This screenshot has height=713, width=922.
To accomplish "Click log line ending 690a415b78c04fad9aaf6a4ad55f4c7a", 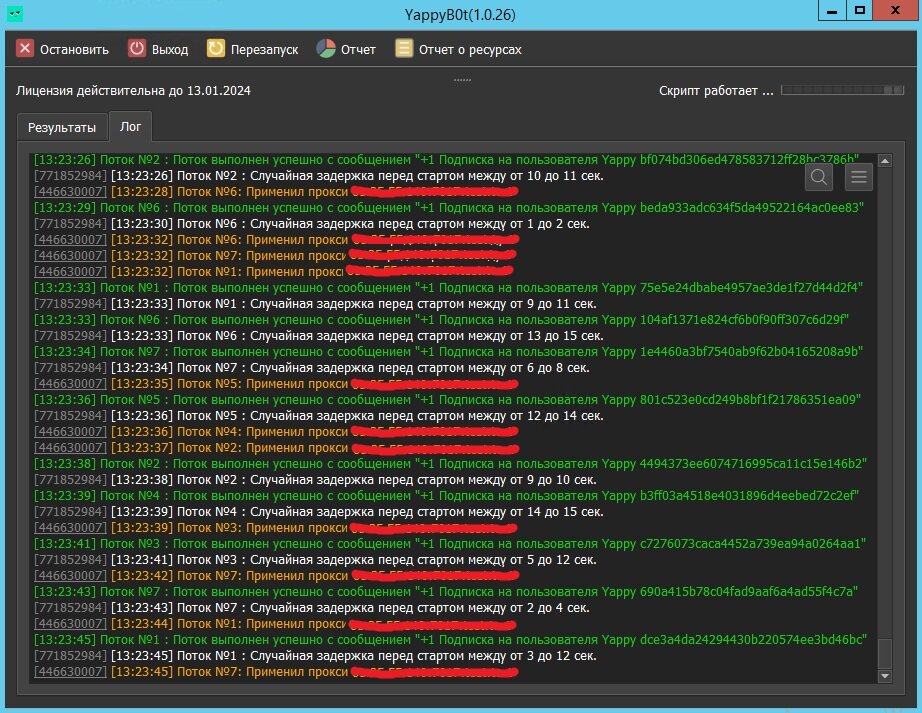I will pos(446,591).
